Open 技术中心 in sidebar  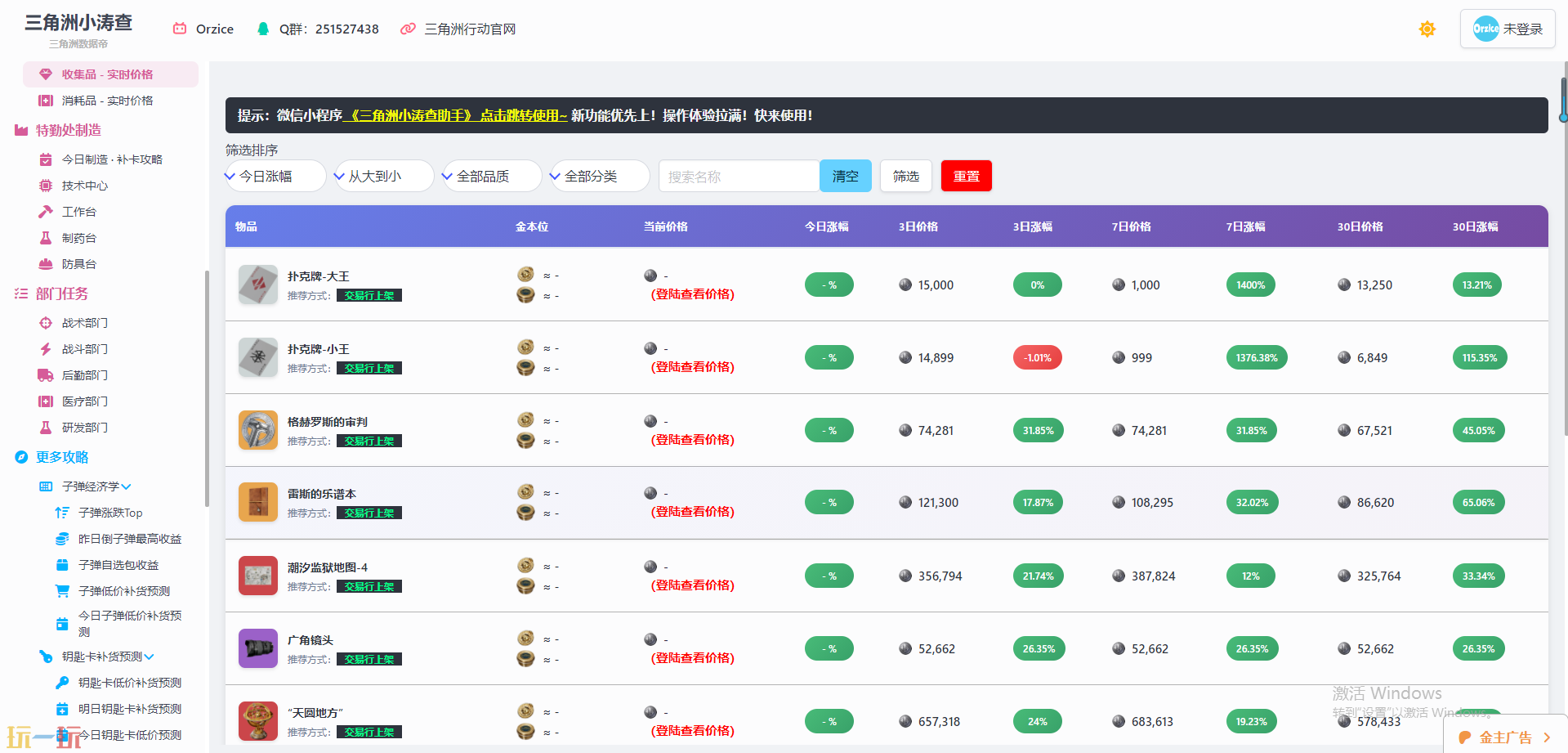tap(85, 186)
